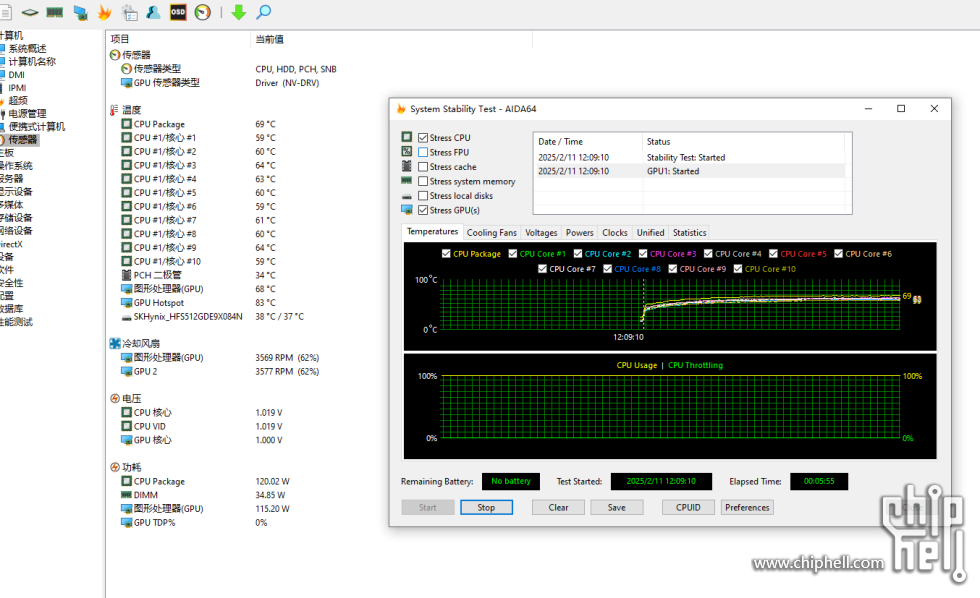Screen dimensions: 980x598
Task: Open the flame stability test toolbar icon
Action: point(104,12)
